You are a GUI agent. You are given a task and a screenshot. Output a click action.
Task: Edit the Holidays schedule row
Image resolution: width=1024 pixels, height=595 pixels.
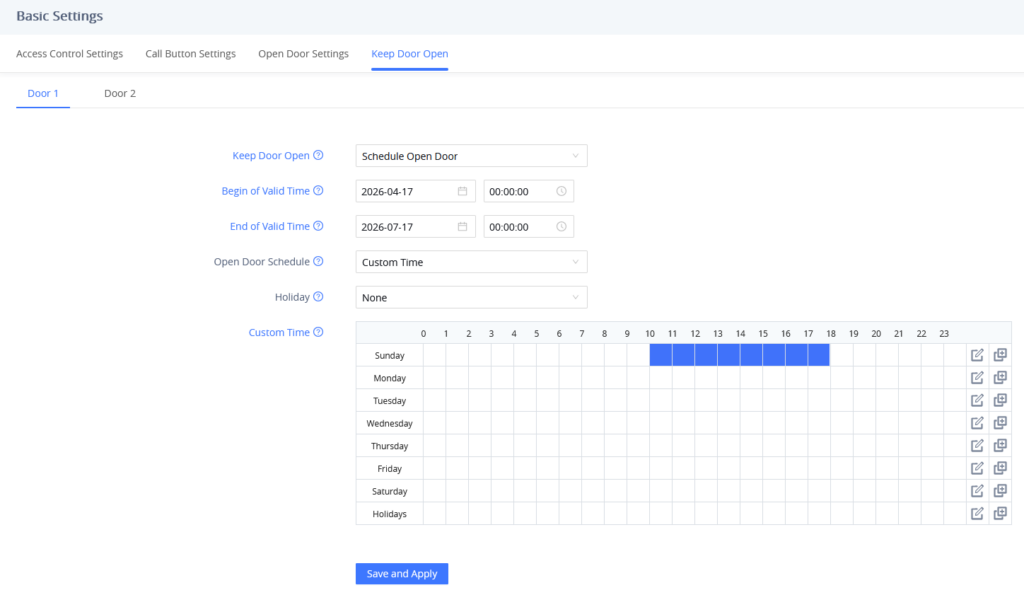tap(977, 513)
